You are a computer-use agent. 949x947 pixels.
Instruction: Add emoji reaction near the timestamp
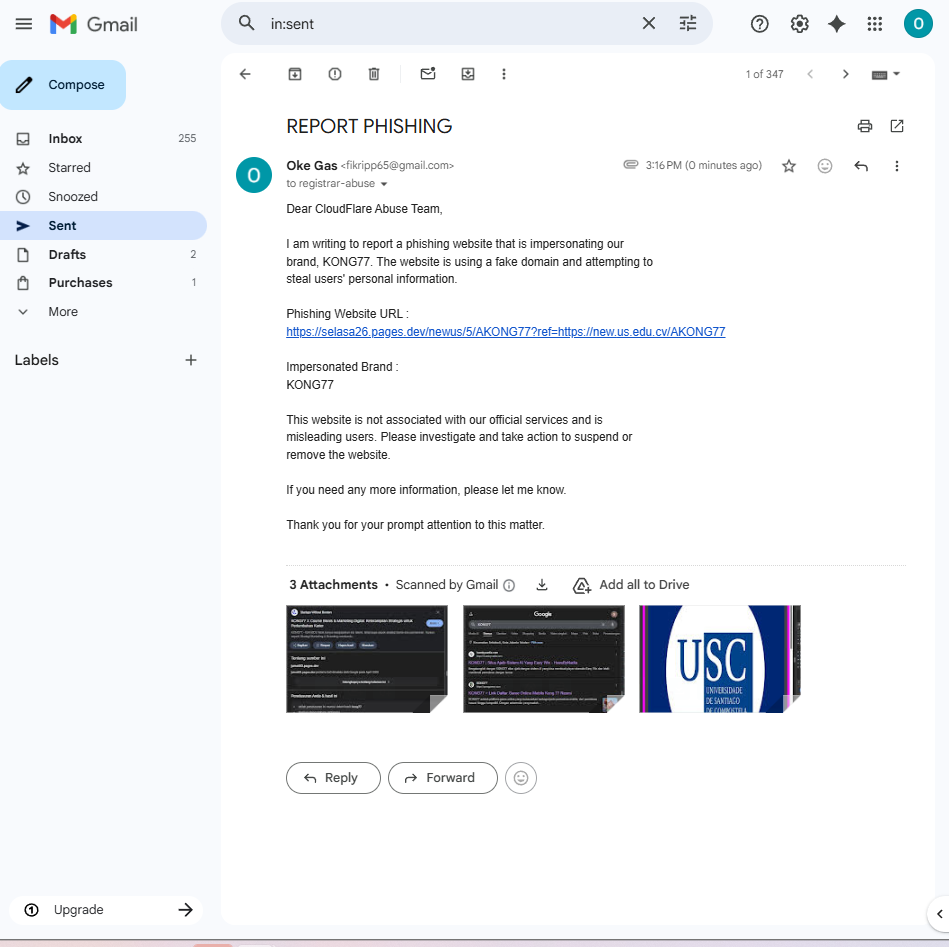click(824, 166)
